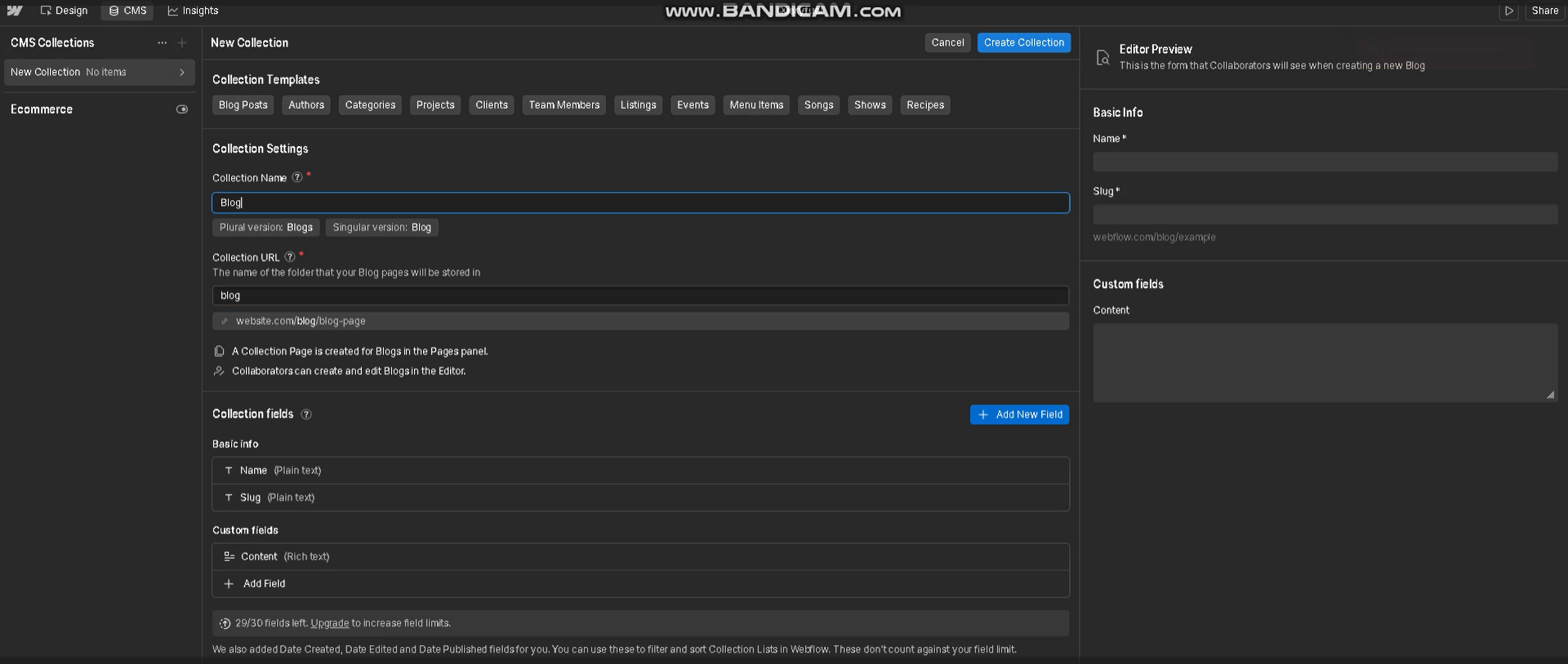1568x664 pixels.
Task: Click the Upgrade link
Action: click(329, 623)
